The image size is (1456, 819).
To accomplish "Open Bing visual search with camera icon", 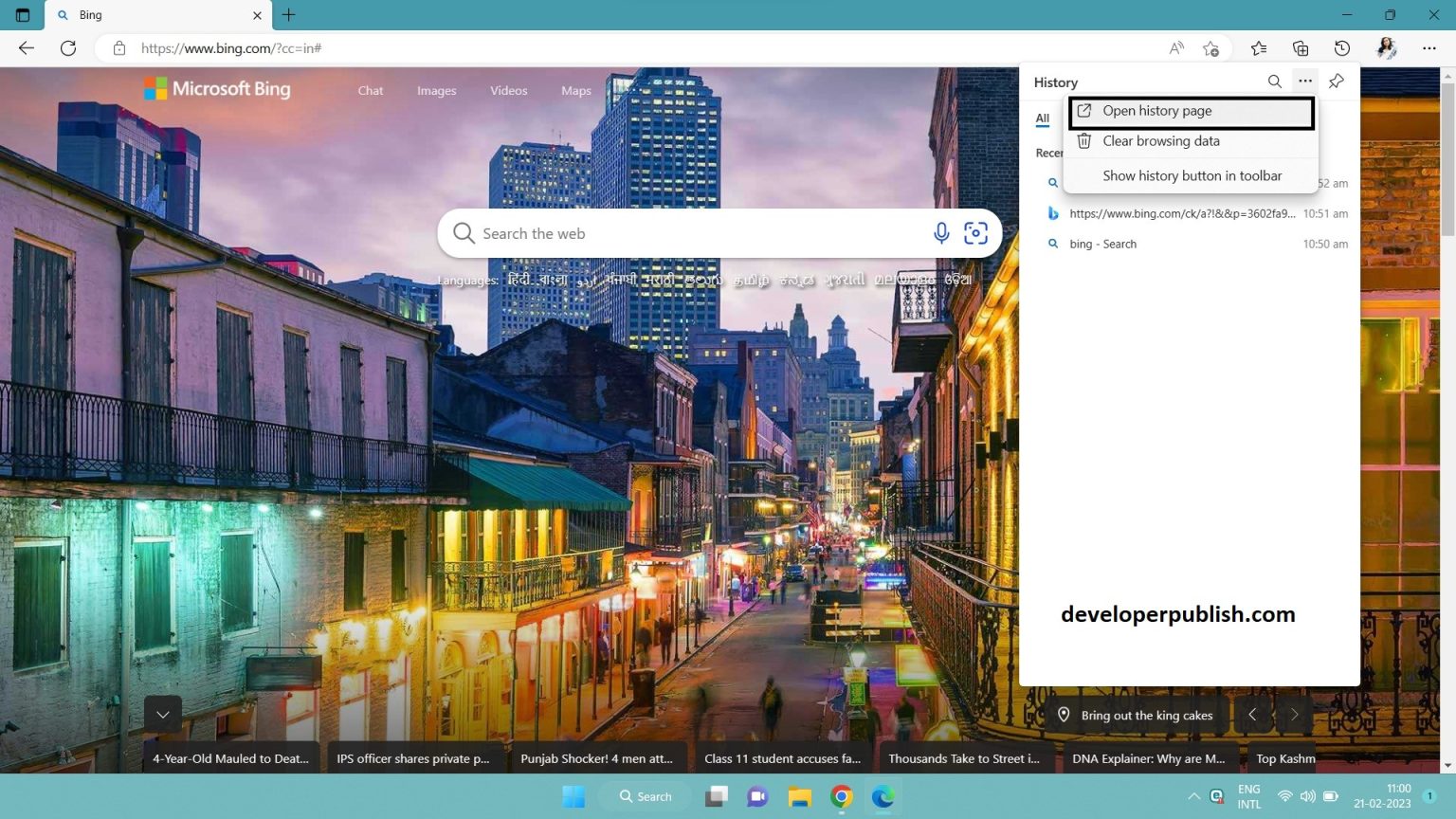I will 975,232.
